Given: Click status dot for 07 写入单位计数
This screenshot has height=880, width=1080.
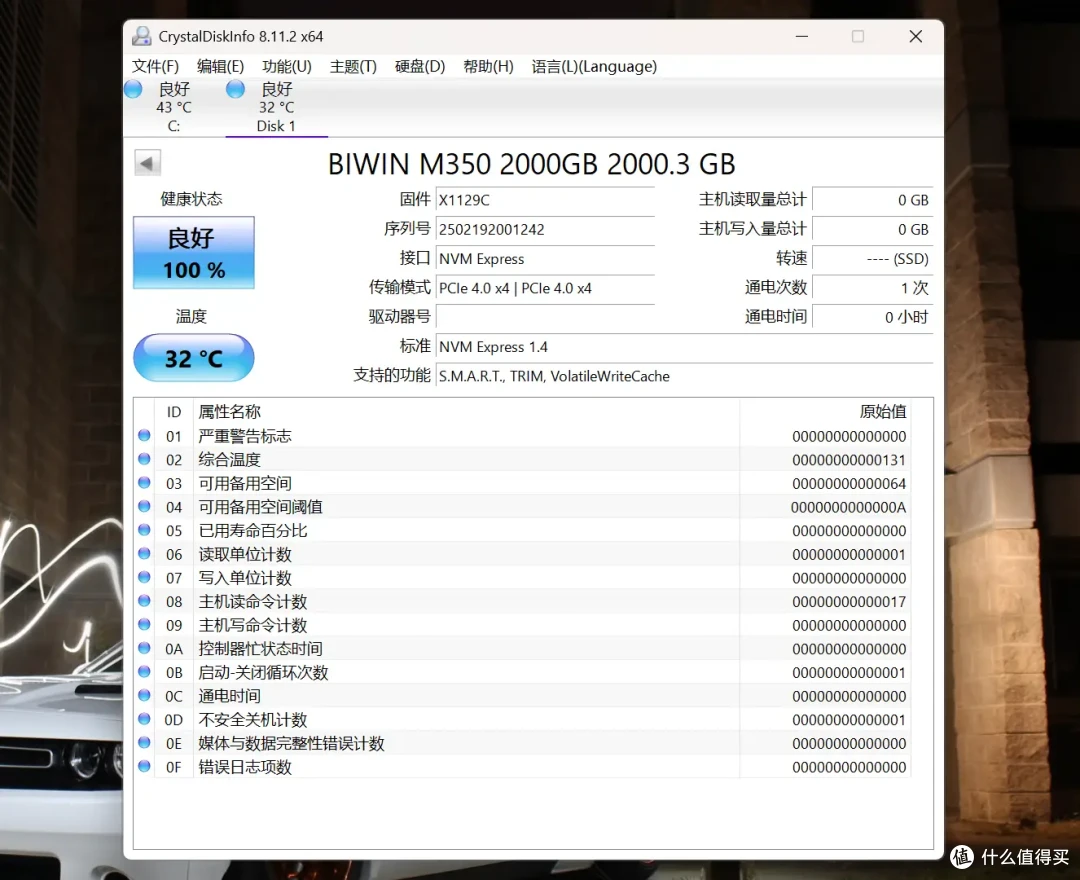Looking at the screenshot, I should [x=144, y=577].
